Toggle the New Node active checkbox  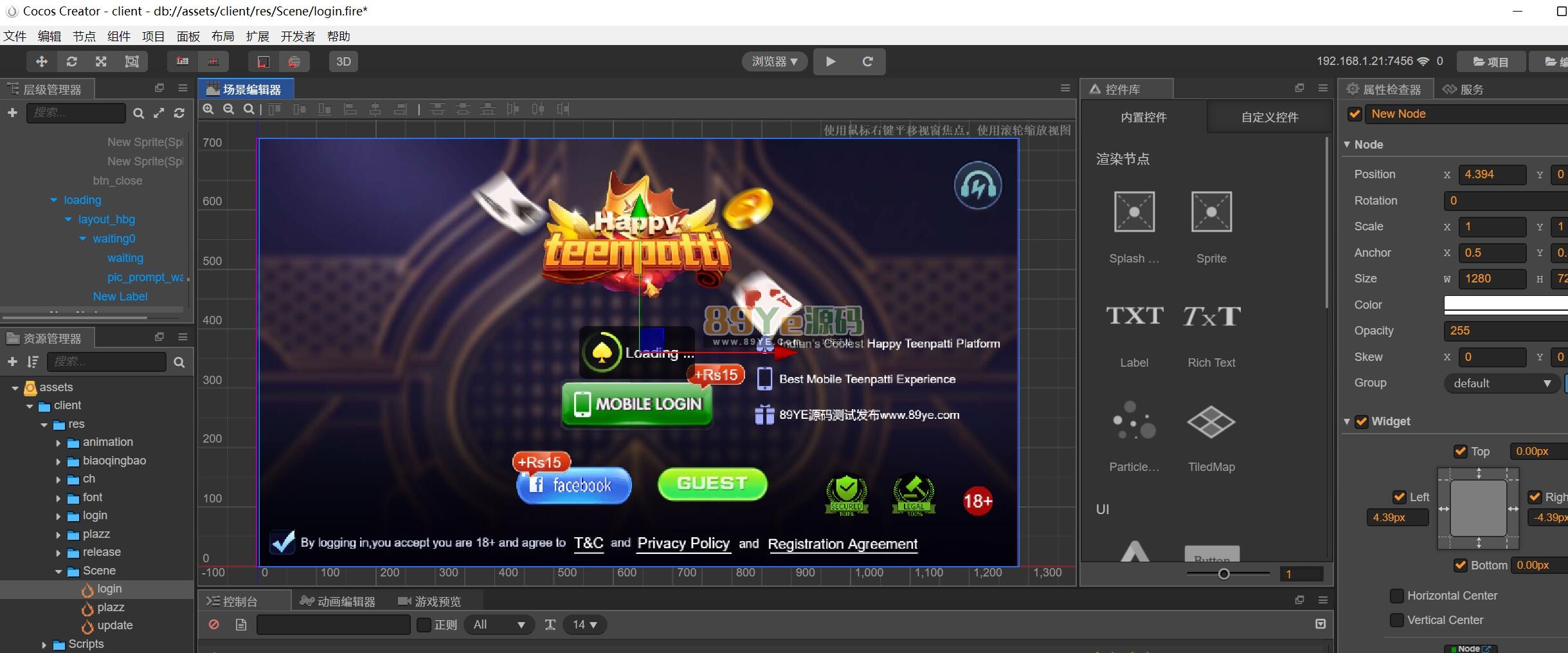point(1355,114)
